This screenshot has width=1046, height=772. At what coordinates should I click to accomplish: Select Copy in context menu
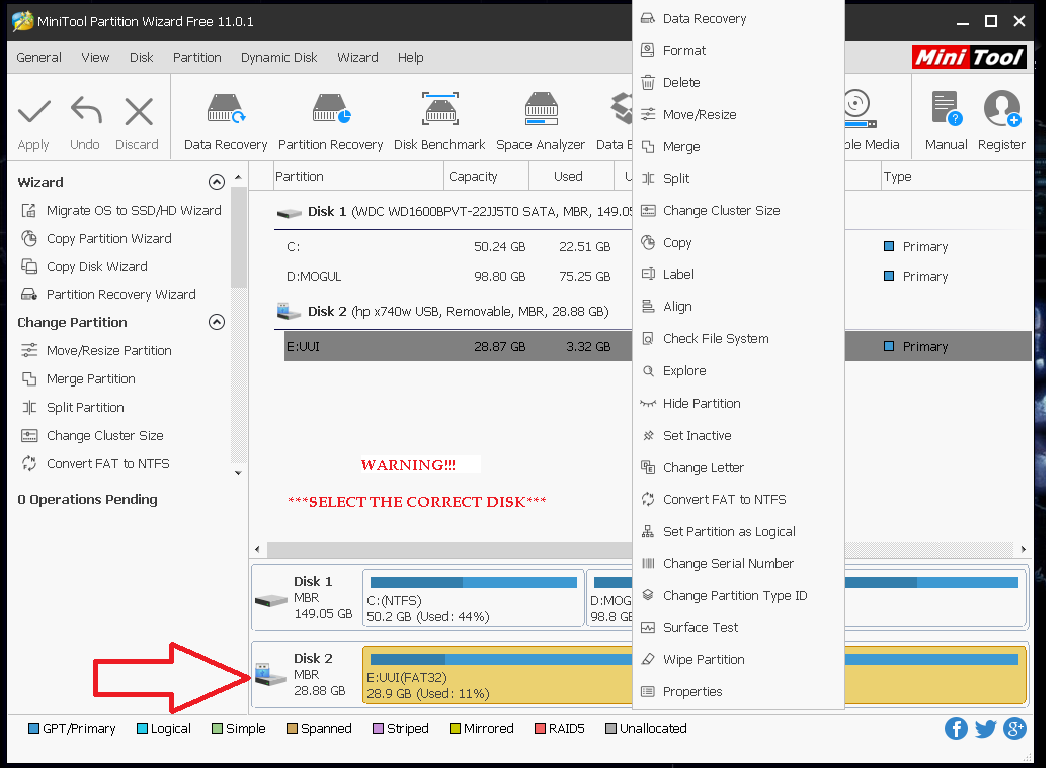point(738,243)
